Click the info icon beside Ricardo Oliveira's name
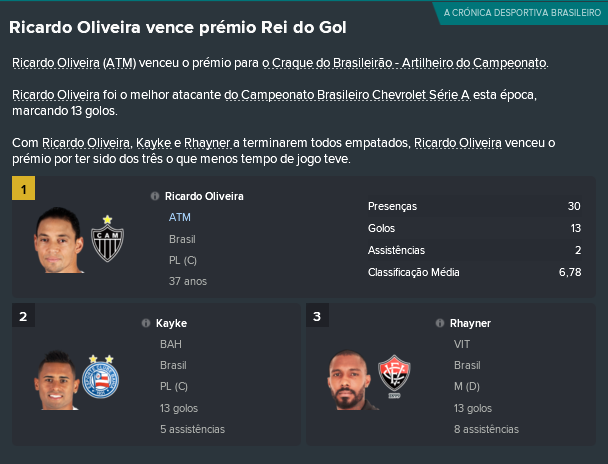The image size is (608, 464). pos(155,196)
